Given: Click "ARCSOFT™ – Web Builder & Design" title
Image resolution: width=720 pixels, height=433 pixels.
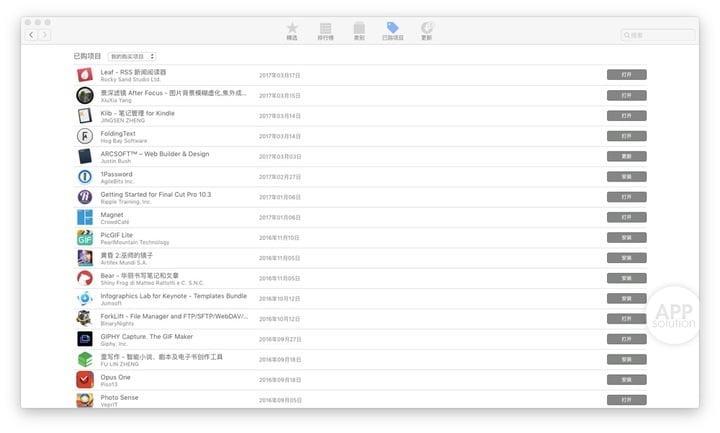Looking at the screenshot, I should [155, 153].
